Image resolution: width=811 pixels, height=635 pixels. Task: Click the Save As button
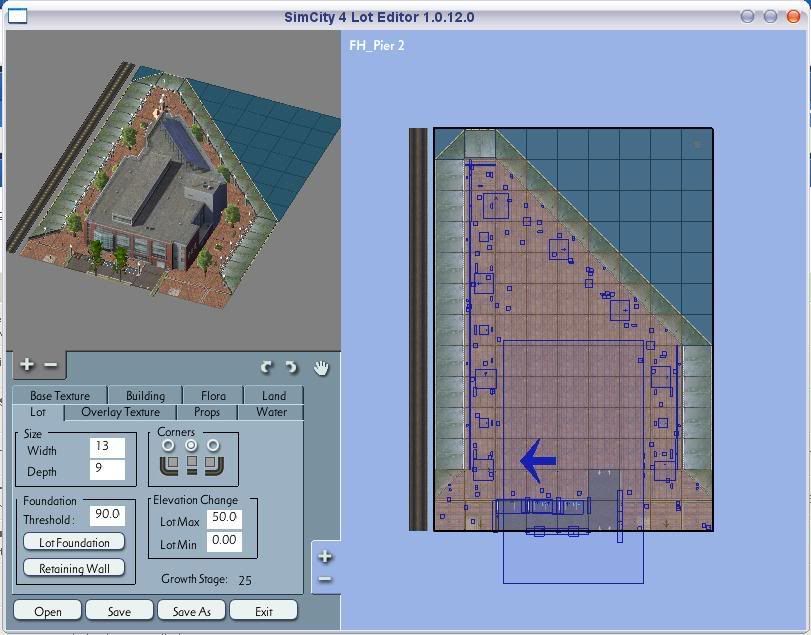[191, 611]
